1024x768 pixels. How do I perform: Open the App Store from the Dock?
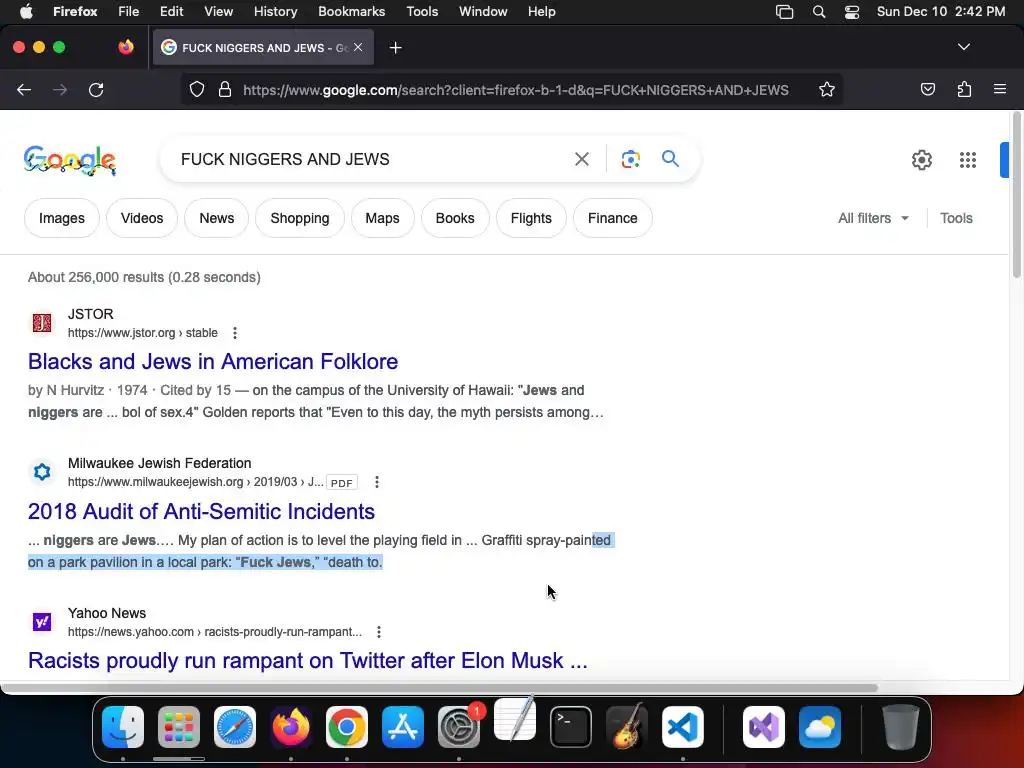pyautogui.click(x=403, y=727)
